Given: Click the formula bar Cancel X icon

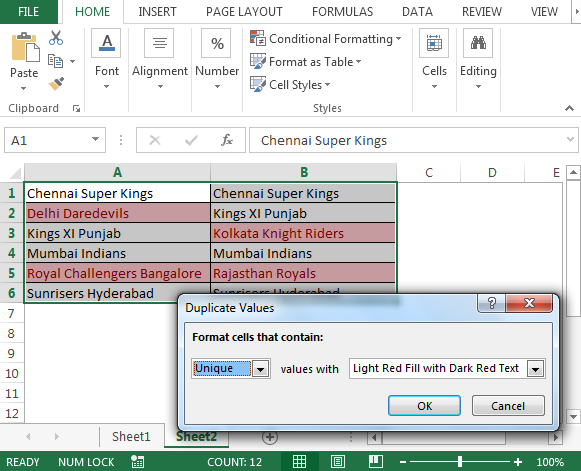Looking at the screenshot, I should tap(155, 140).
